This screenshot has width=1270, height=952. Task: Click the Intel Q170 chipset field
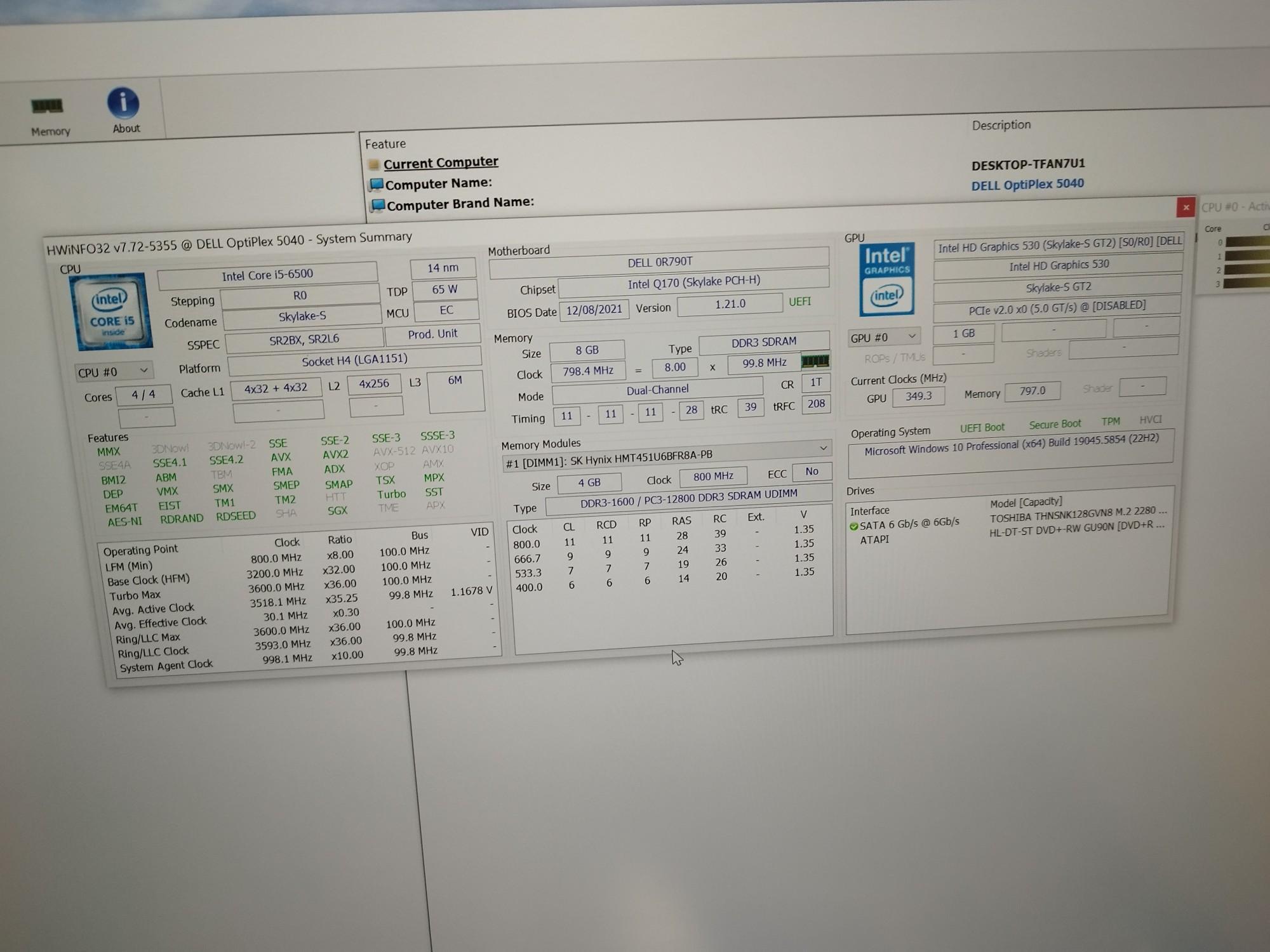(x=693, y=282)
